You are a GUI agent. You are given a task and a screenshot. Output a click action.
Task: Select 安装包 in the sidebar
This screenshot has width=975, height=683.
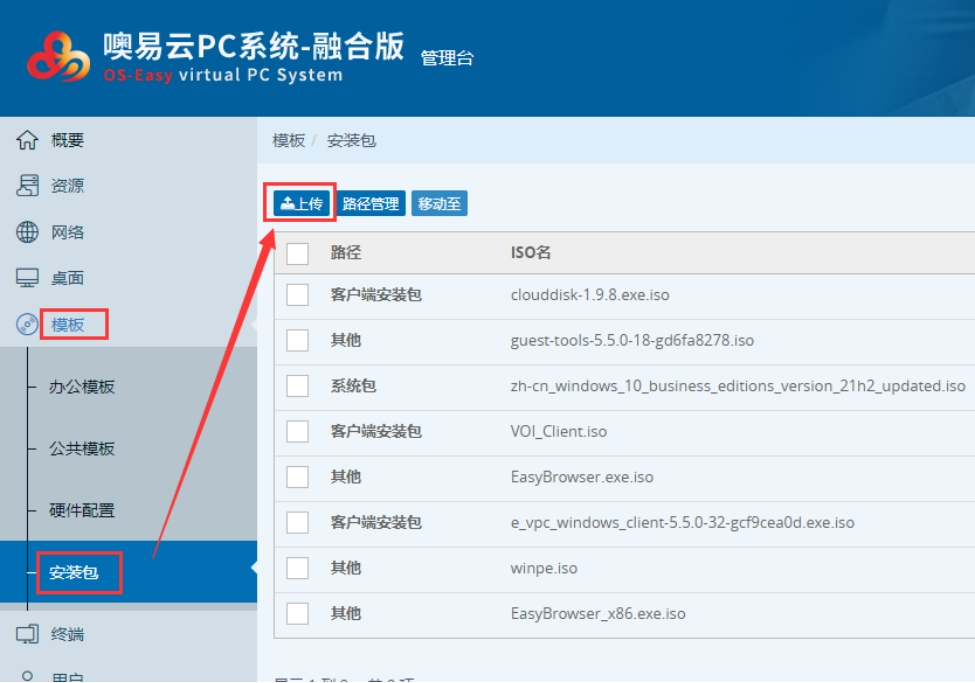click(x=74, y=574)
